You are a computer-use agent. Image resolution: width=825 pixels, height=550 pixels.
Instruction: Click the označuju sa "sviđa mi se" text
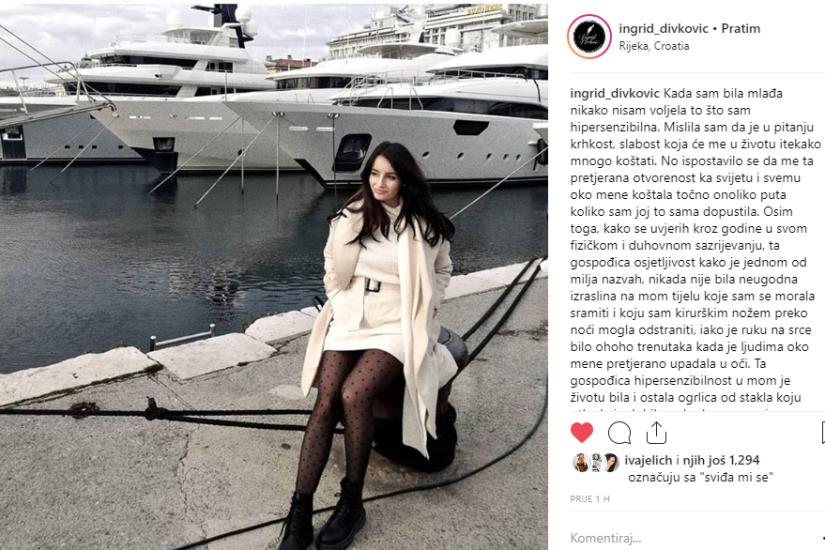pyautogui.click(x=701, y=477)
